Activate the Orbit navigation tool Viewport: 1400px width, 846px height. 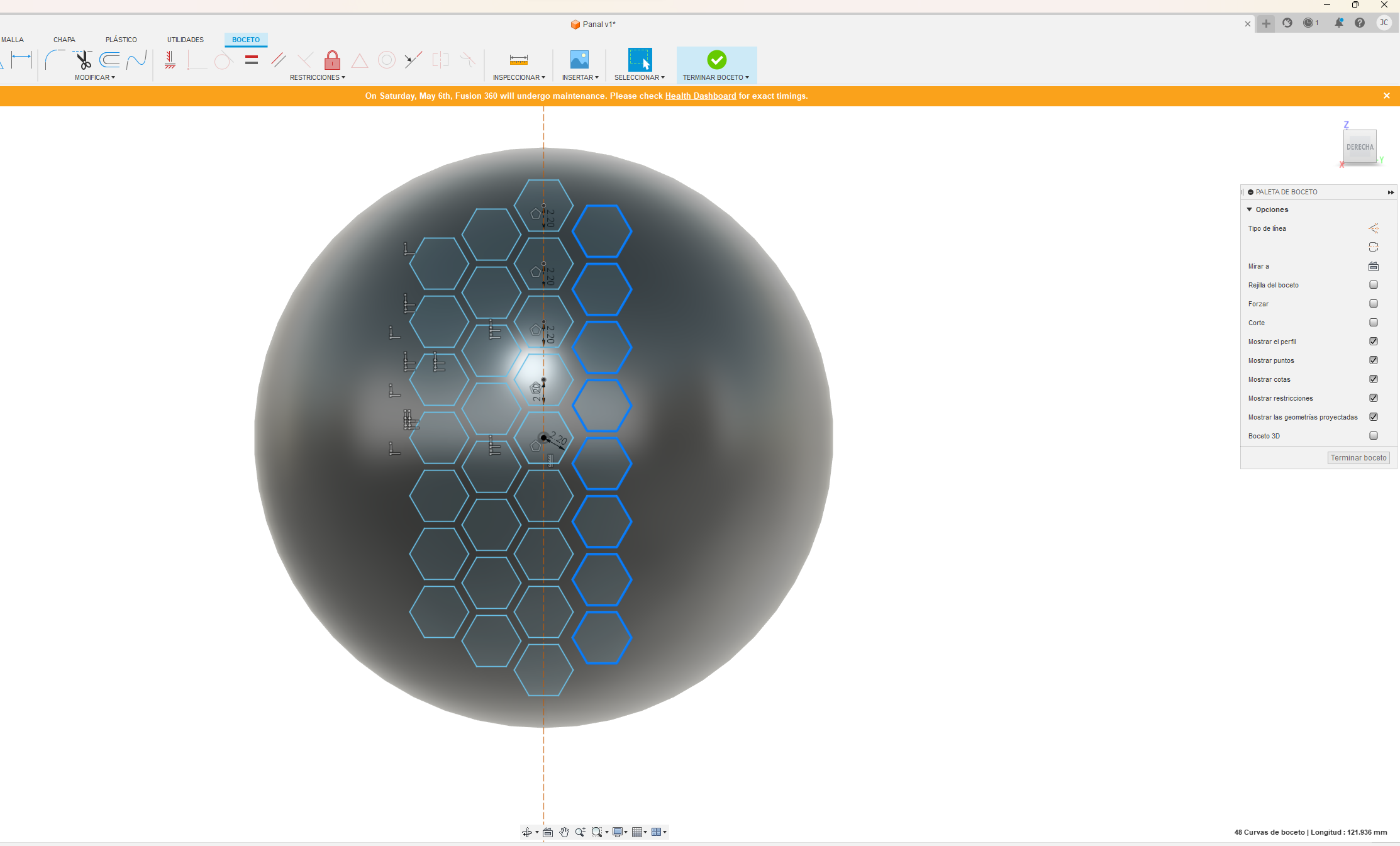pyautogui.click(x=526, y=832)
